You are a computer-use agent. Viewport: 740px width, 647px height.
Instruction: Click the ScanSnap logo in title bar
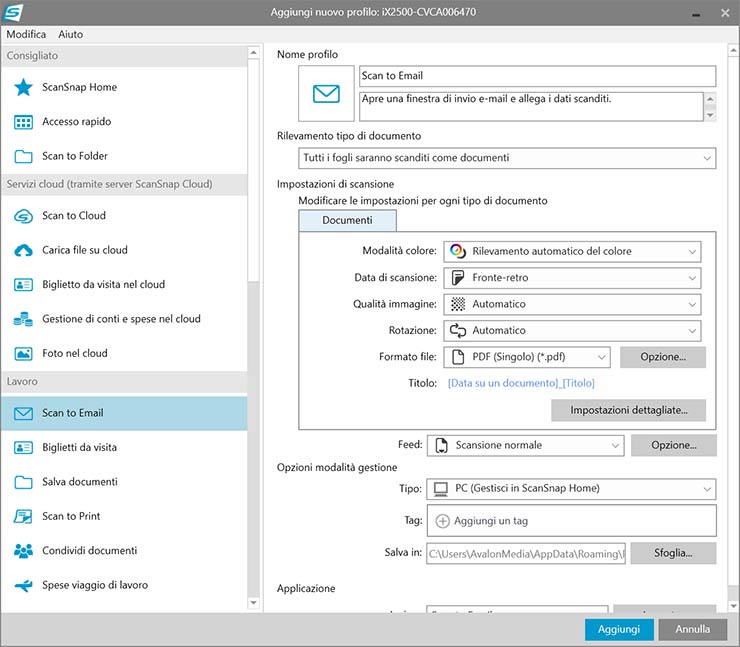point(13,13)
